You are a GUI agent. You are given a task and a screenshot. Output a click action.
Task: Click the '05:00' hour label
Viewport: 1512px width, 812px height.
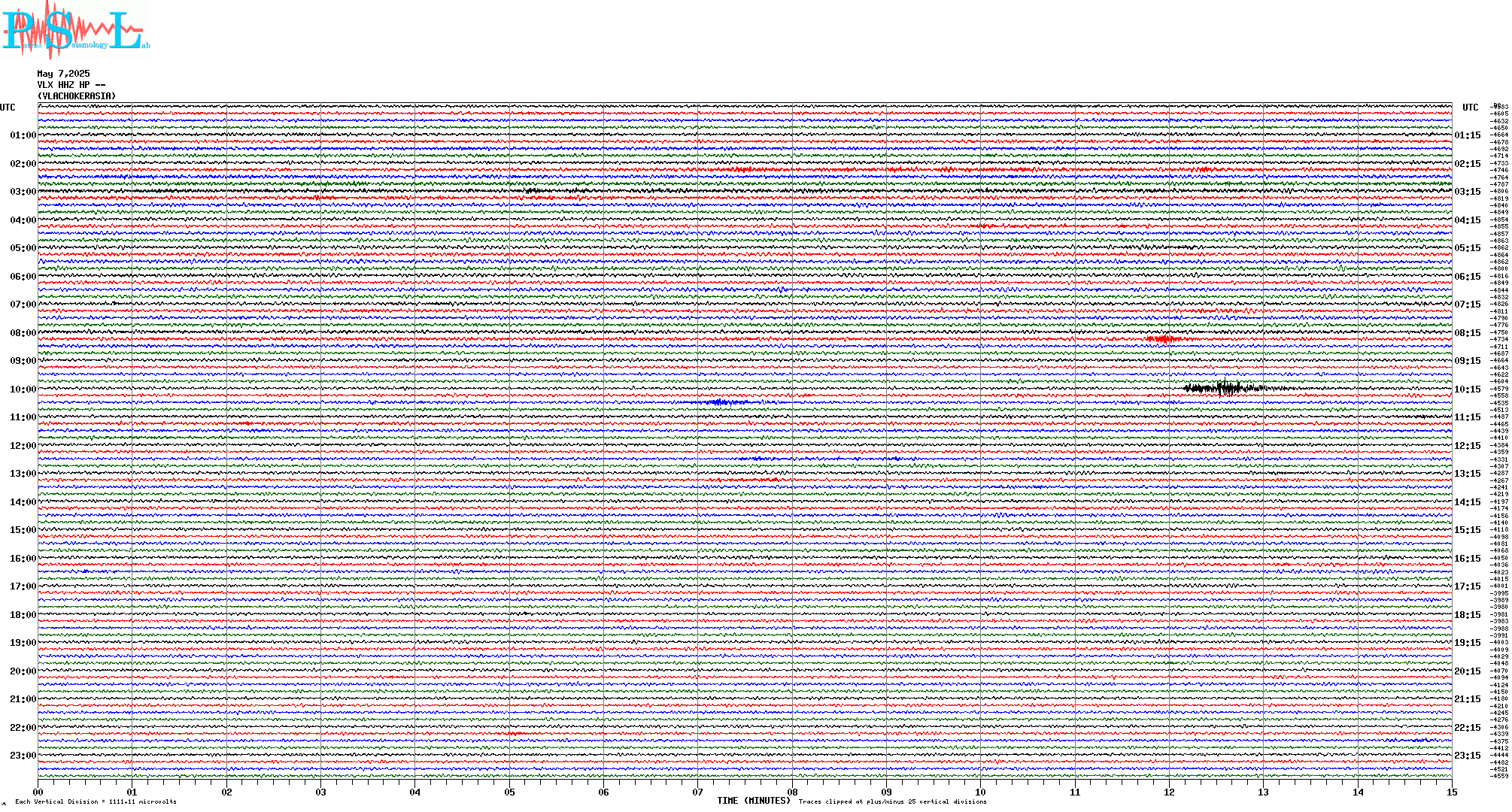[x=23, y=248]
